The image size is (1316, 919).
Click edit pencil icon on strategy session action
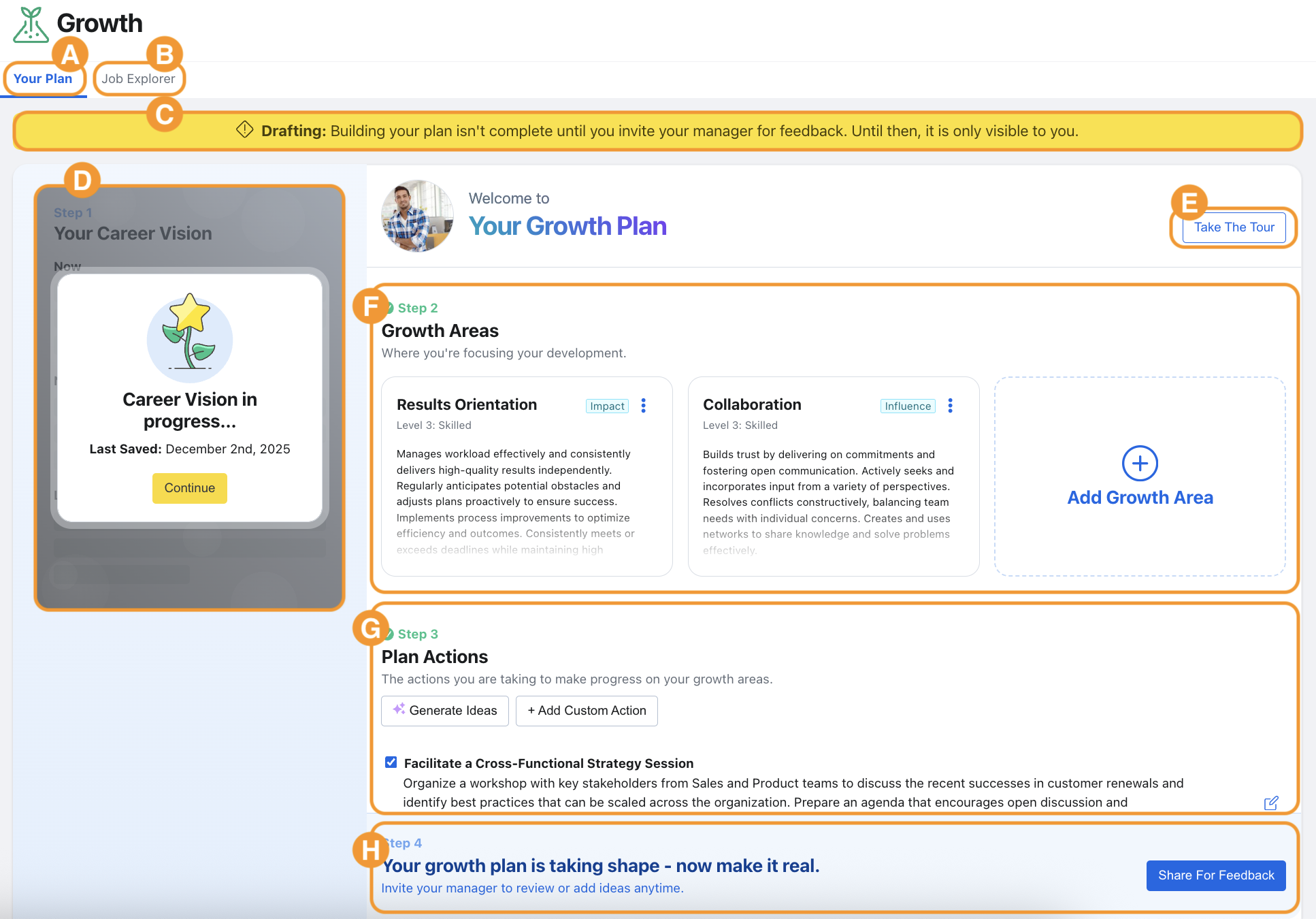coord(1270,803)
